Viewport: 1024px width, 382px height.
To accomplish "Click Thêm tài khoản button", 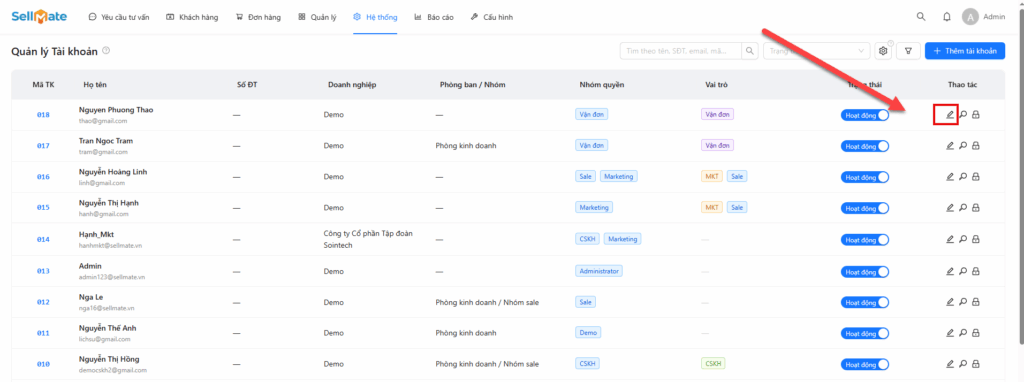I will coord(965,51).
